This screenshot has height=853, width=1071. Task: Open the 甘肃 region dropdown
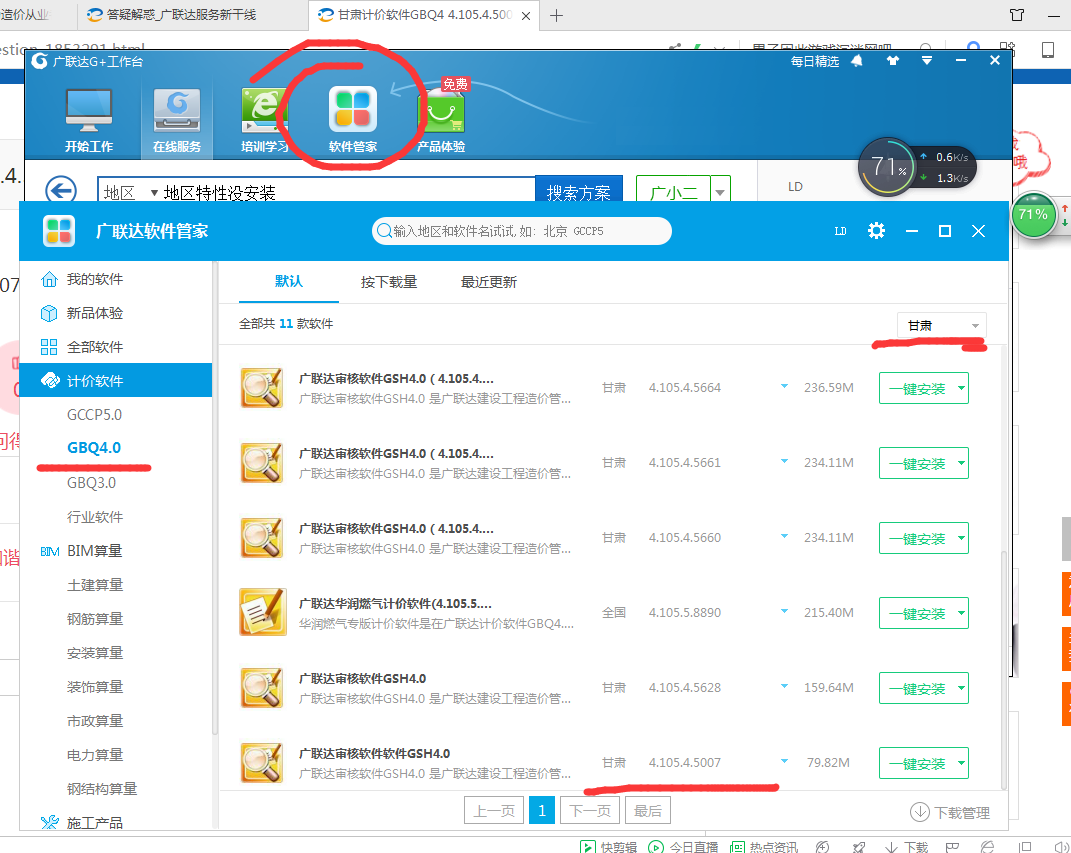pos(941,326)
